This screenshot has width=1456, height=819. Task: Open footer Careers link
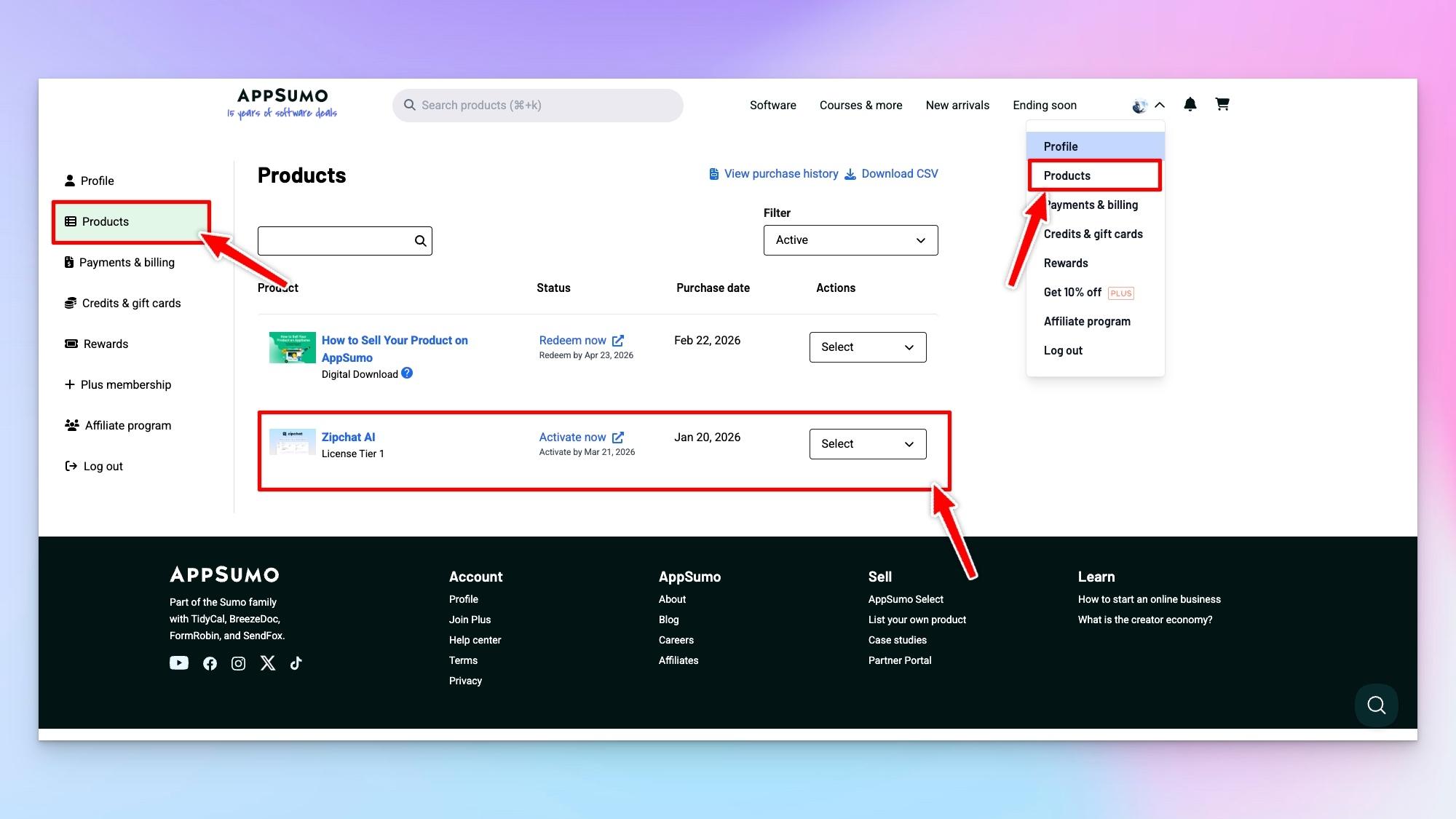pos(676,641)
